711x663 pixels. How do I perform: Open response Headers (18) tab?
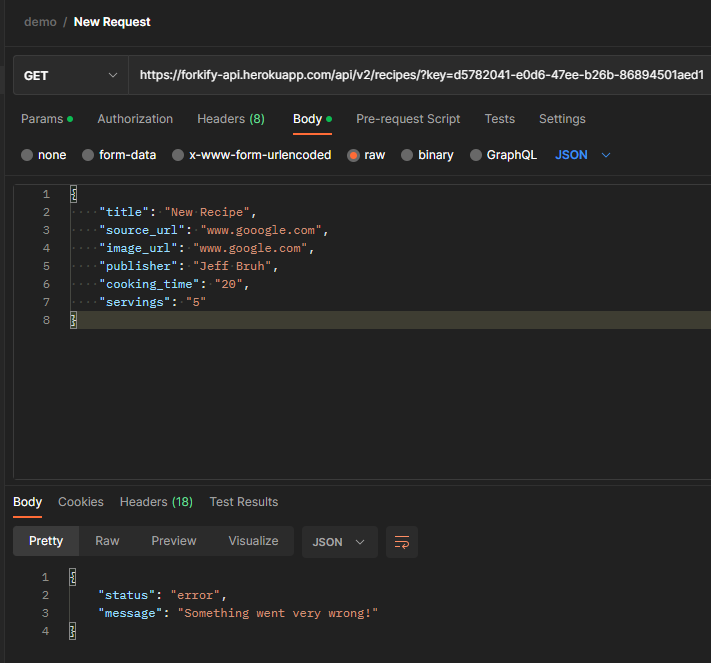pos(156,502)
